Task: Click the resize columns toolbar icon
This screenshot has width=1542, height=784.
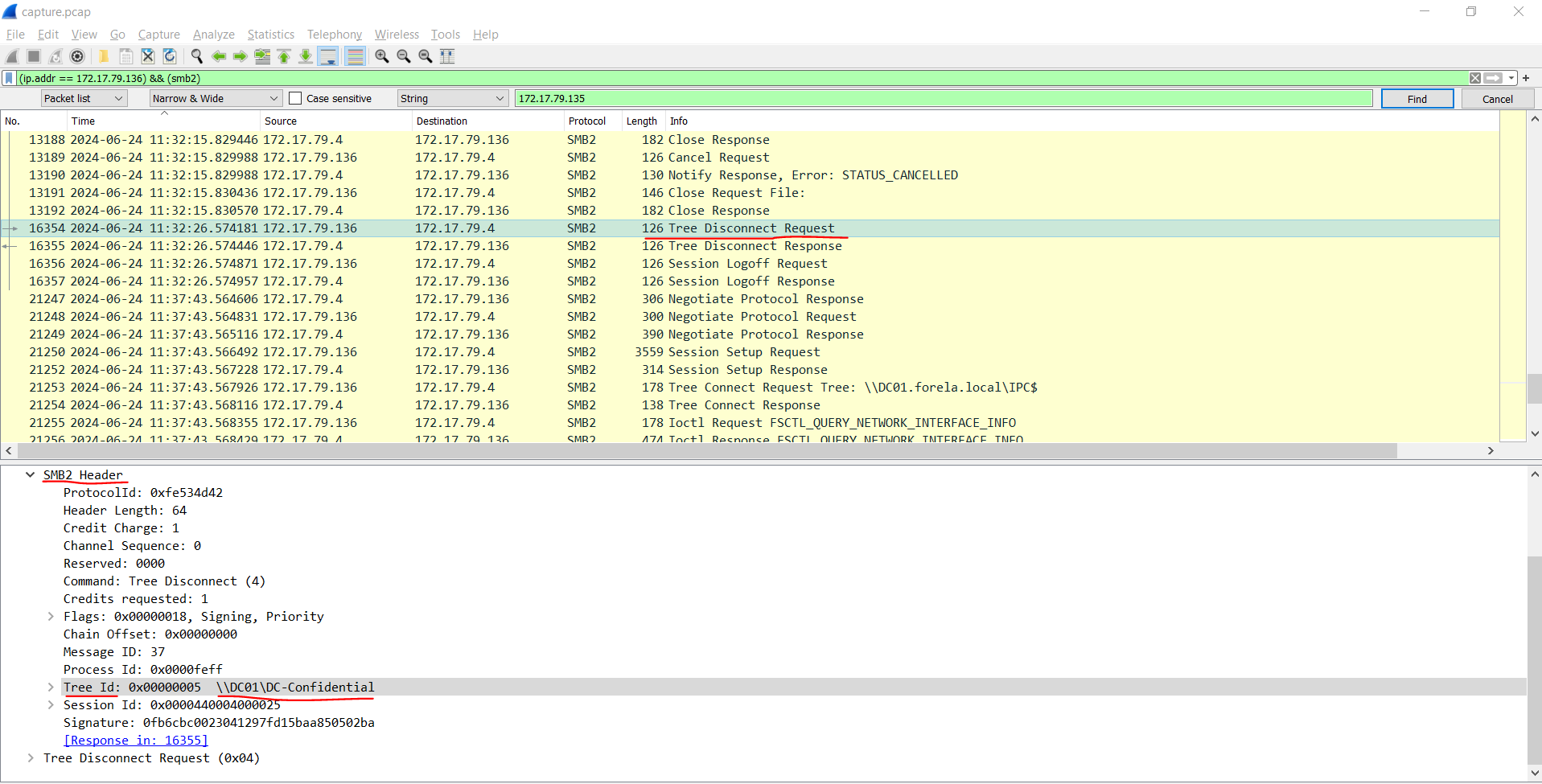Action: (447, 56)
